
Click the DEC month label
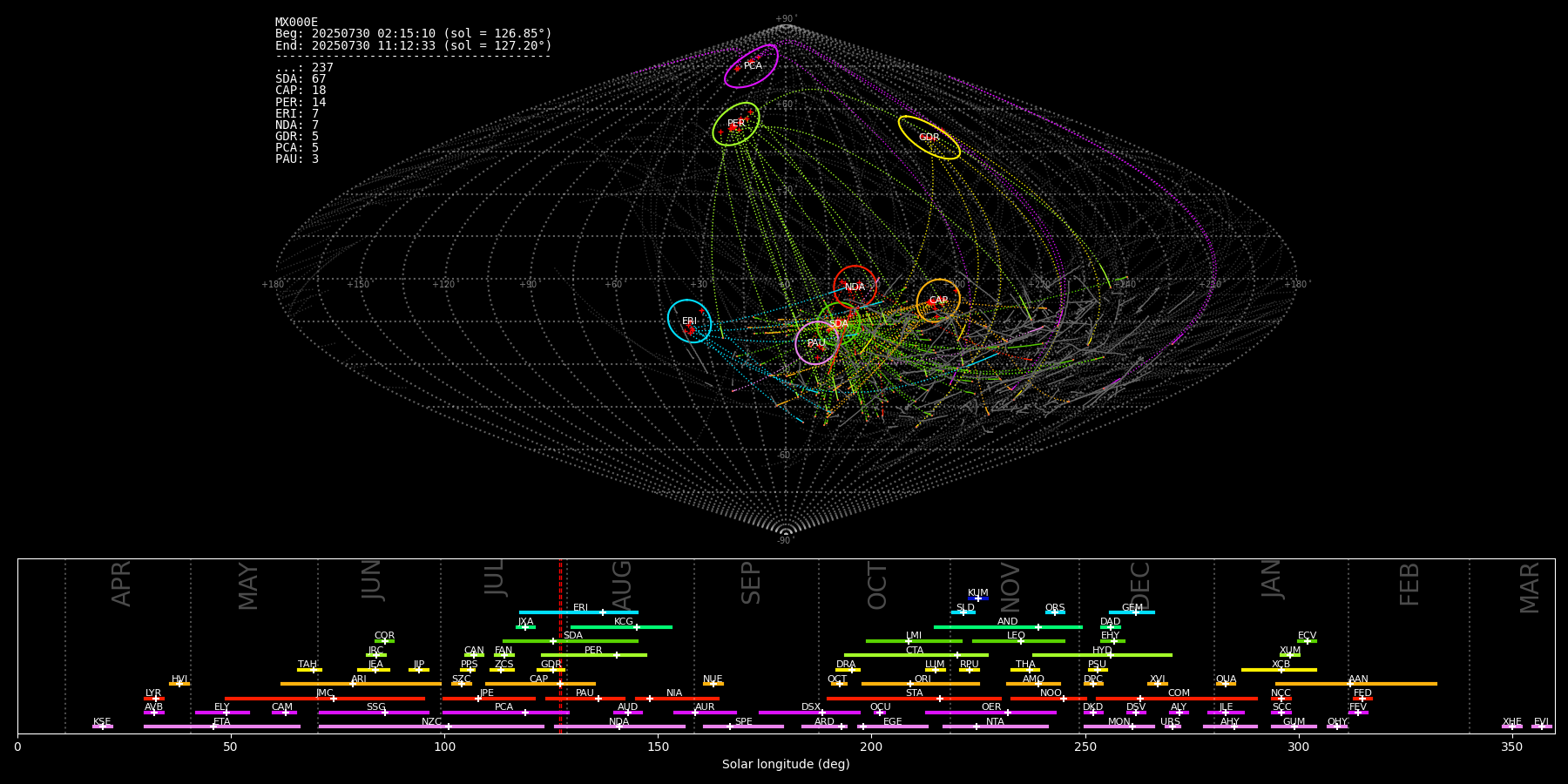pos(1140,585)
